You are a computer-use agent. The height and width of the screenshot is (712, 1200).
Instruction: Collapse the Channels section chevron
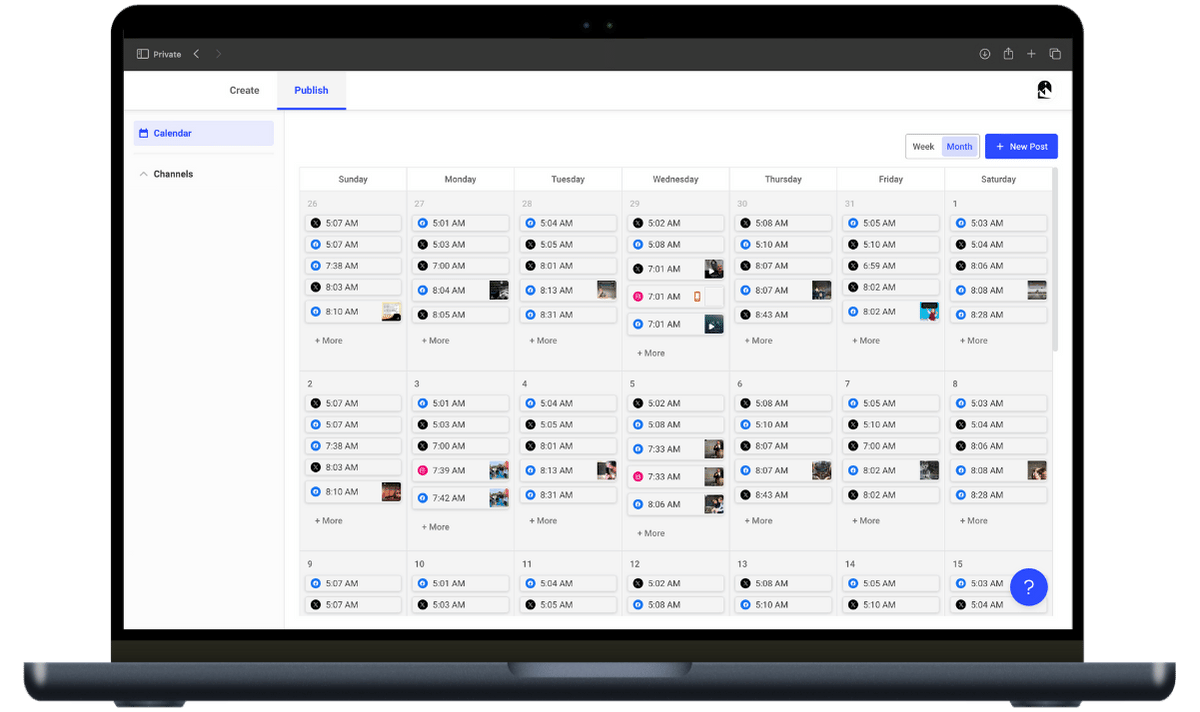coord(143,174)
